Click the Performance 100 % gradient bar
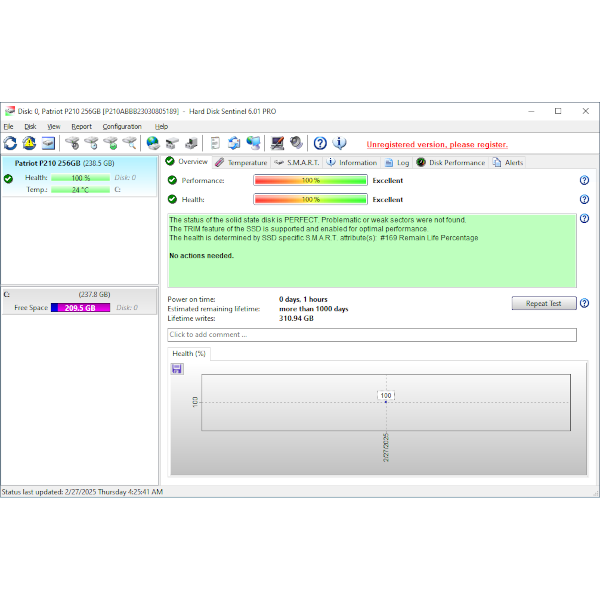Screen dimensions: 600x600 coord(310,180)
